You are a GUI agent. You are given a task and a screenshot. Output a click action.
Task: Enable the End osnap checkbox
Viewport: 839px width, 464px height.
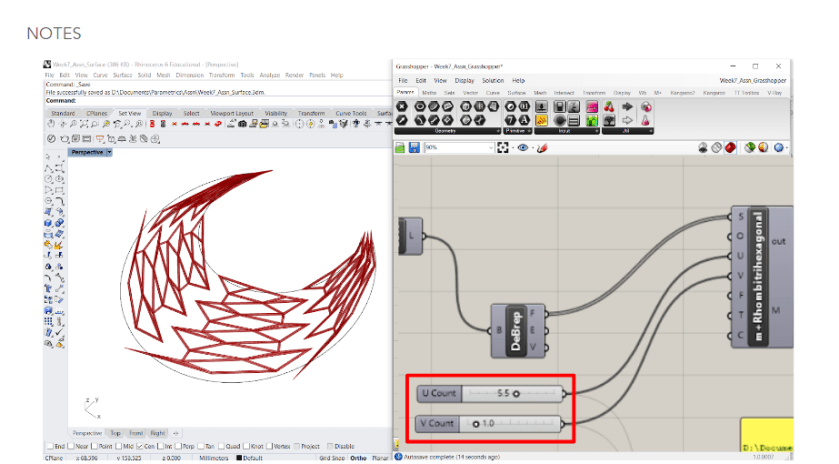[49, 446]
